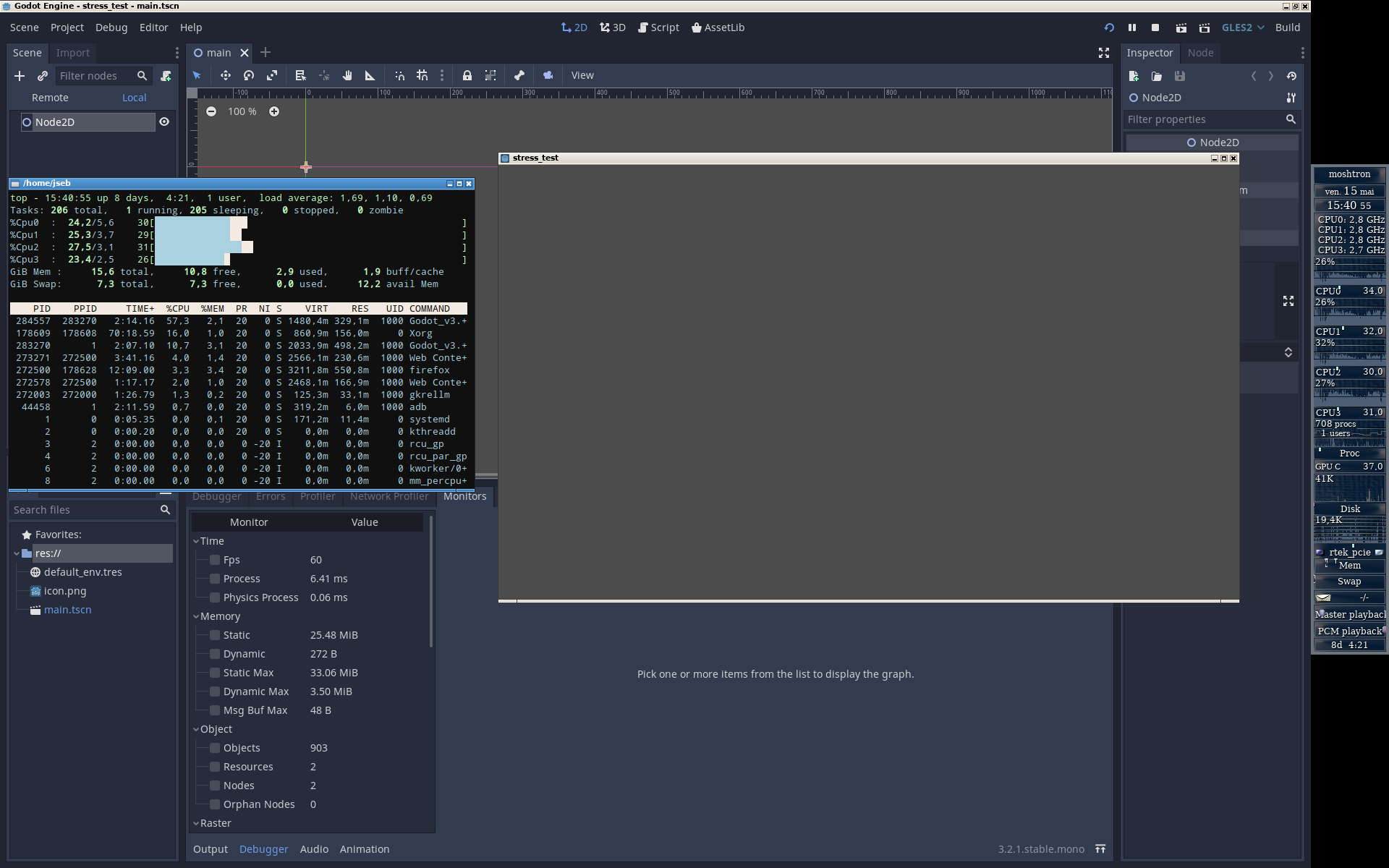This screenshot has width=1389, height=868.
Task: Lock the selected node with the padlock icon
Action: pyautogui.click(x=467, y=75)
